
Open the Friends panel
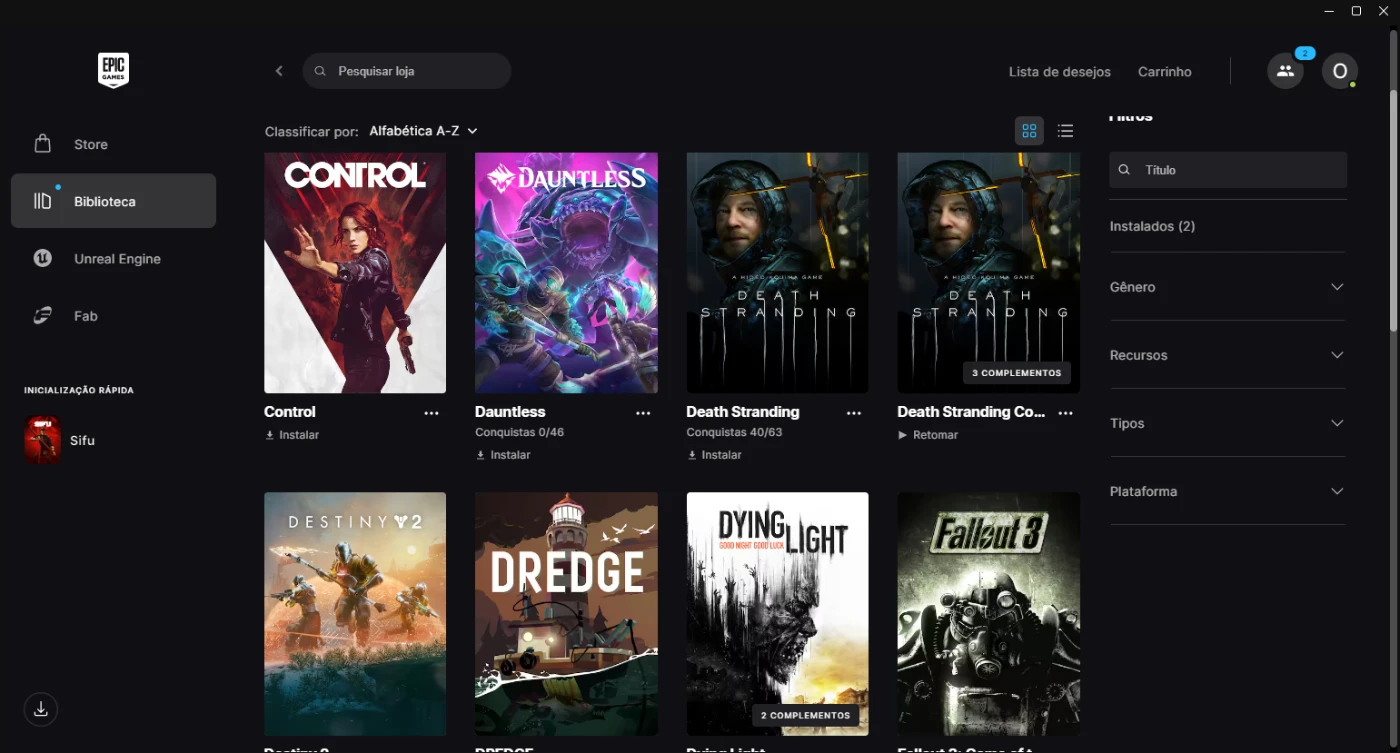(1285, 71)
